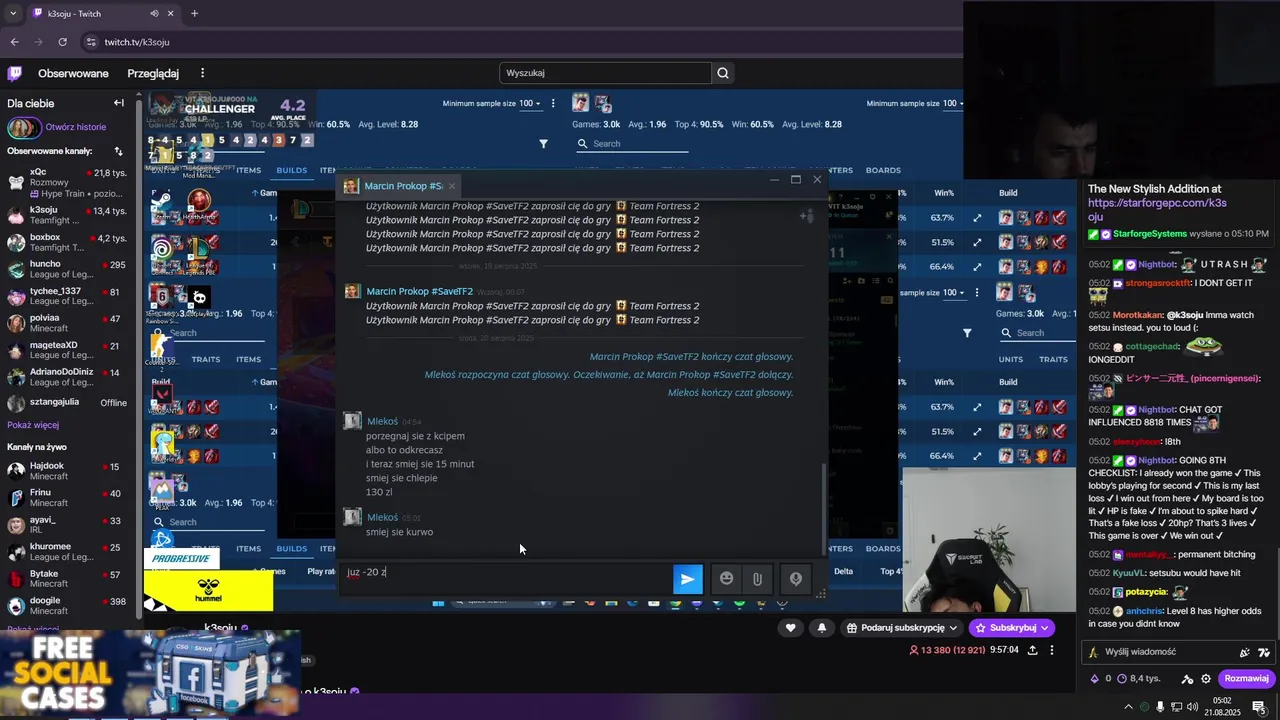This screenshot has width=1280, height=720.
Task: Toggle channel notifications bell
Action: click(x=822, y=628)
